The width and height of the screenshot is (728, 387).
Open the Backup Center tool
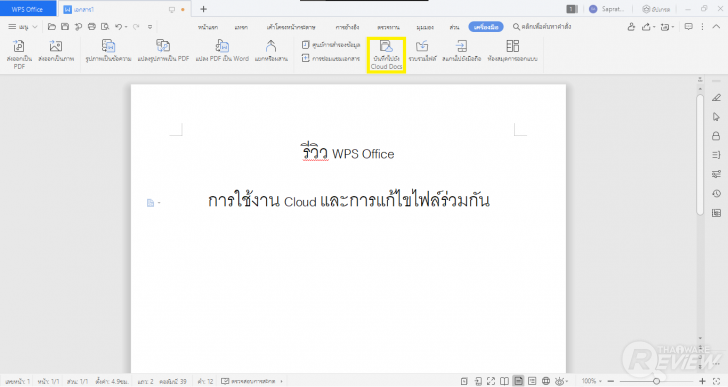(331, 45)
